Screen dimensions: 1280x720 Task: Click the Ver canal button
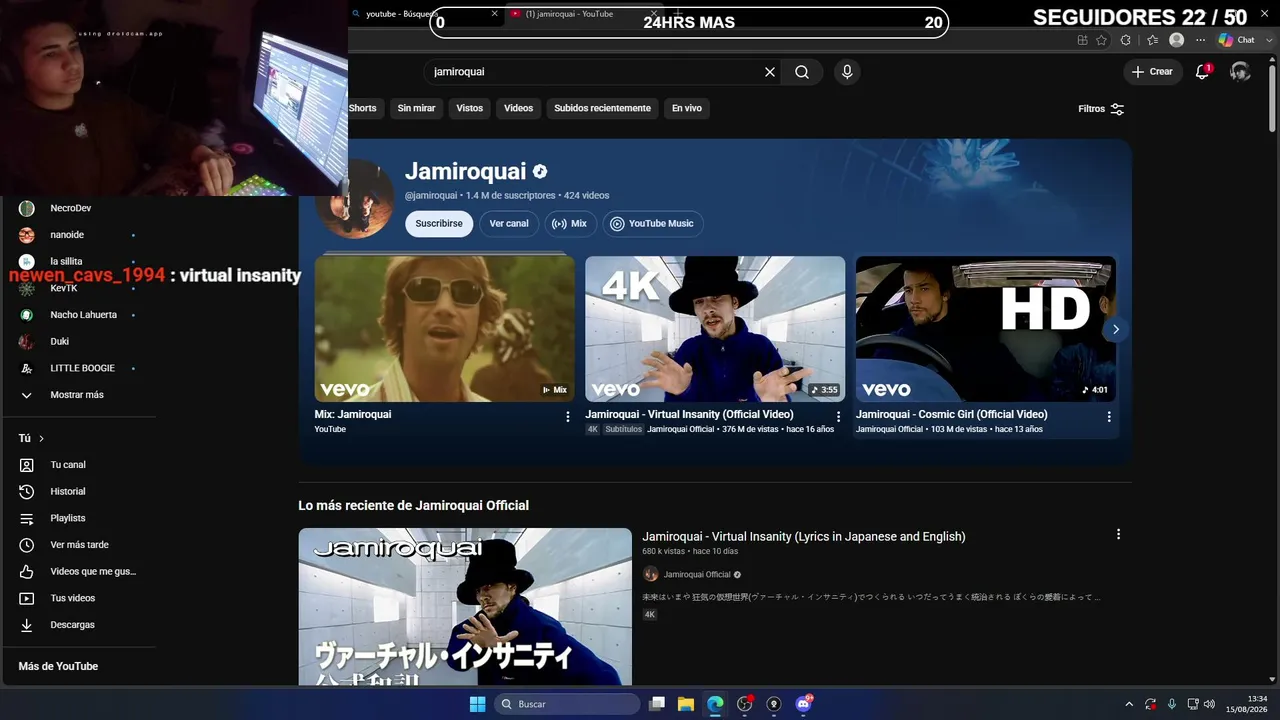tap(509, 224)
